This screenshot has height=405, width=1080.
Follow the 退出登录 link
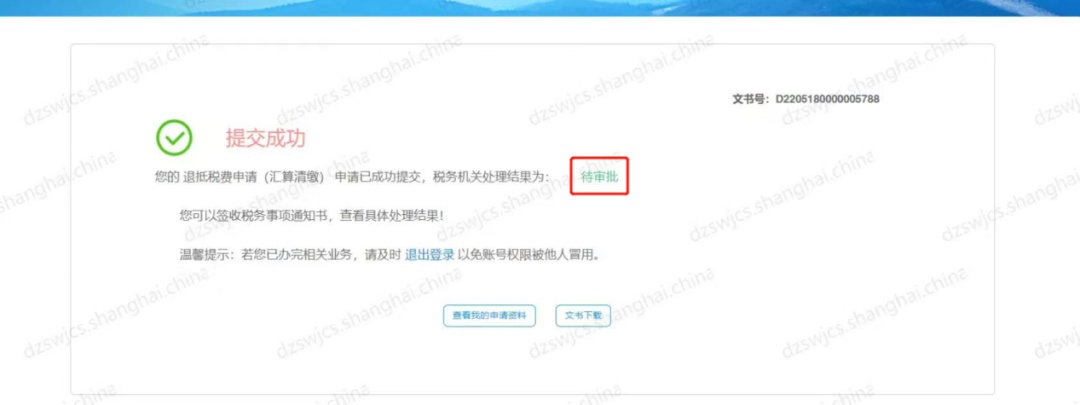429,255
